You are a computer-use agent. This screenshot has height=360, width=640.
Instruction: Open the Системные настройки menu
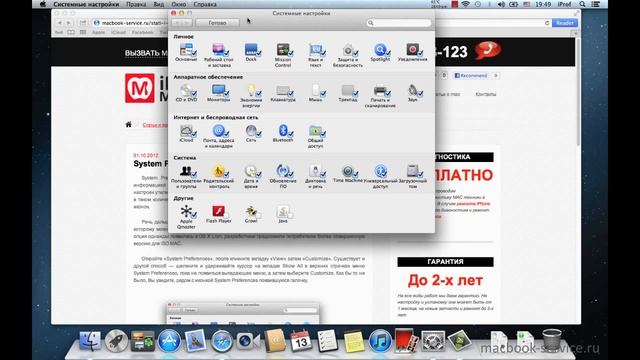tap(86, 4)
